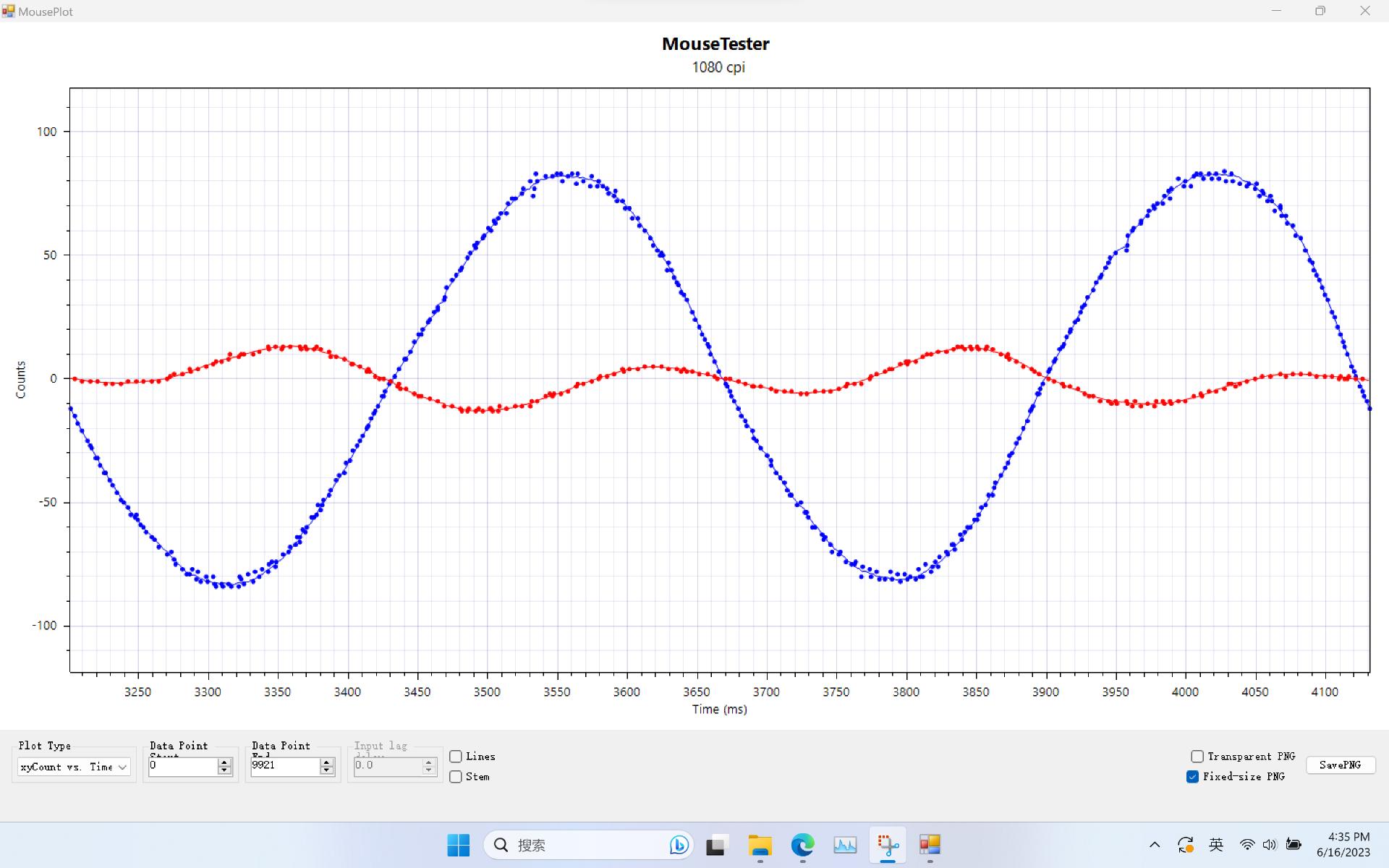Enable the Lines checkbox
The image size is (1389, 868).
coord(456,757)
